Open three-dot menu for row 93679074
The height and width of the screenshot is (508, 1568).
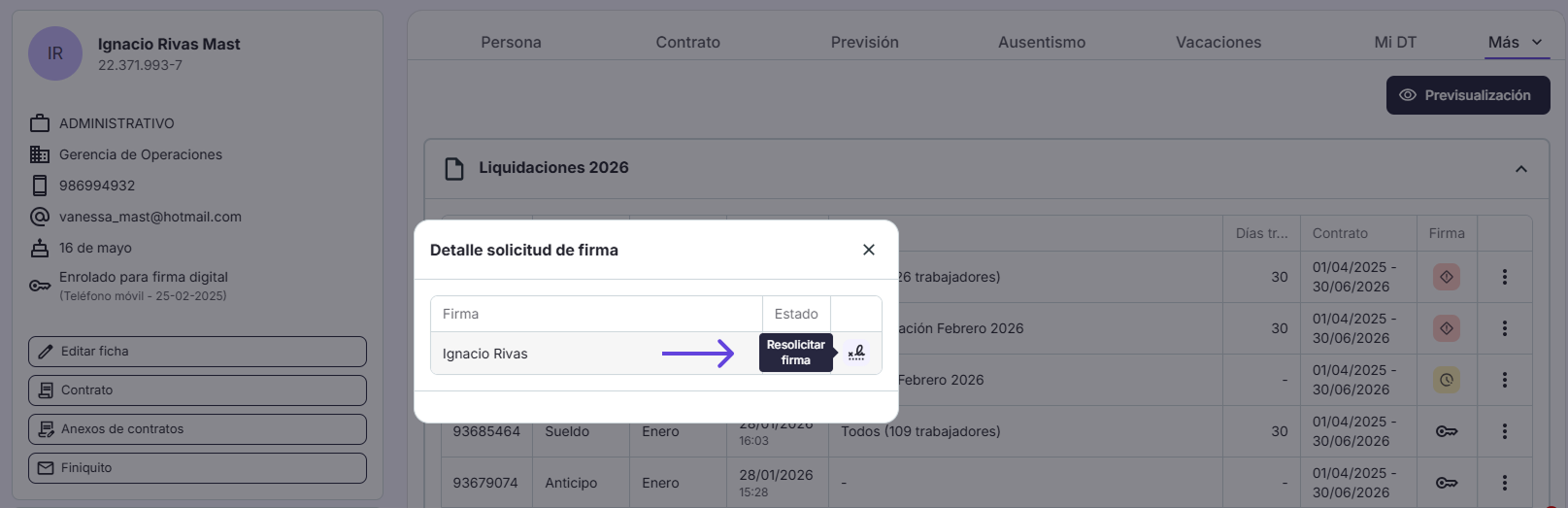point(1505,483)
